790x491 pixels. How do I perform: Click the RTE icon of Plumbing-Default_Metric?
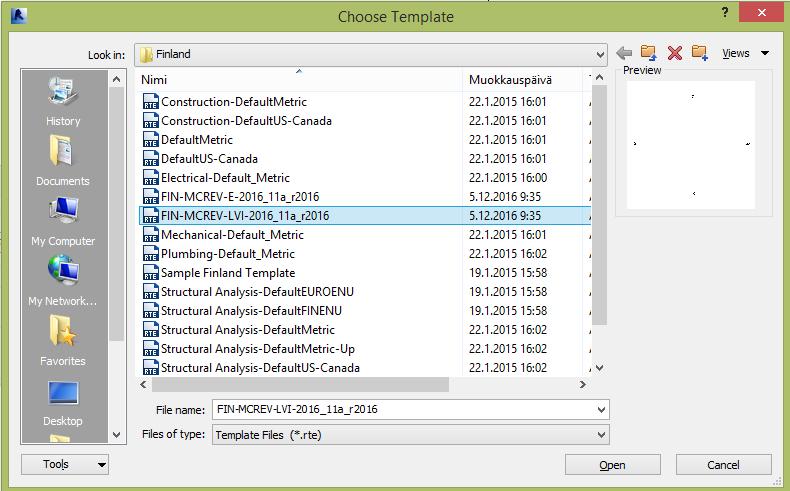click(x=151, y=254)
